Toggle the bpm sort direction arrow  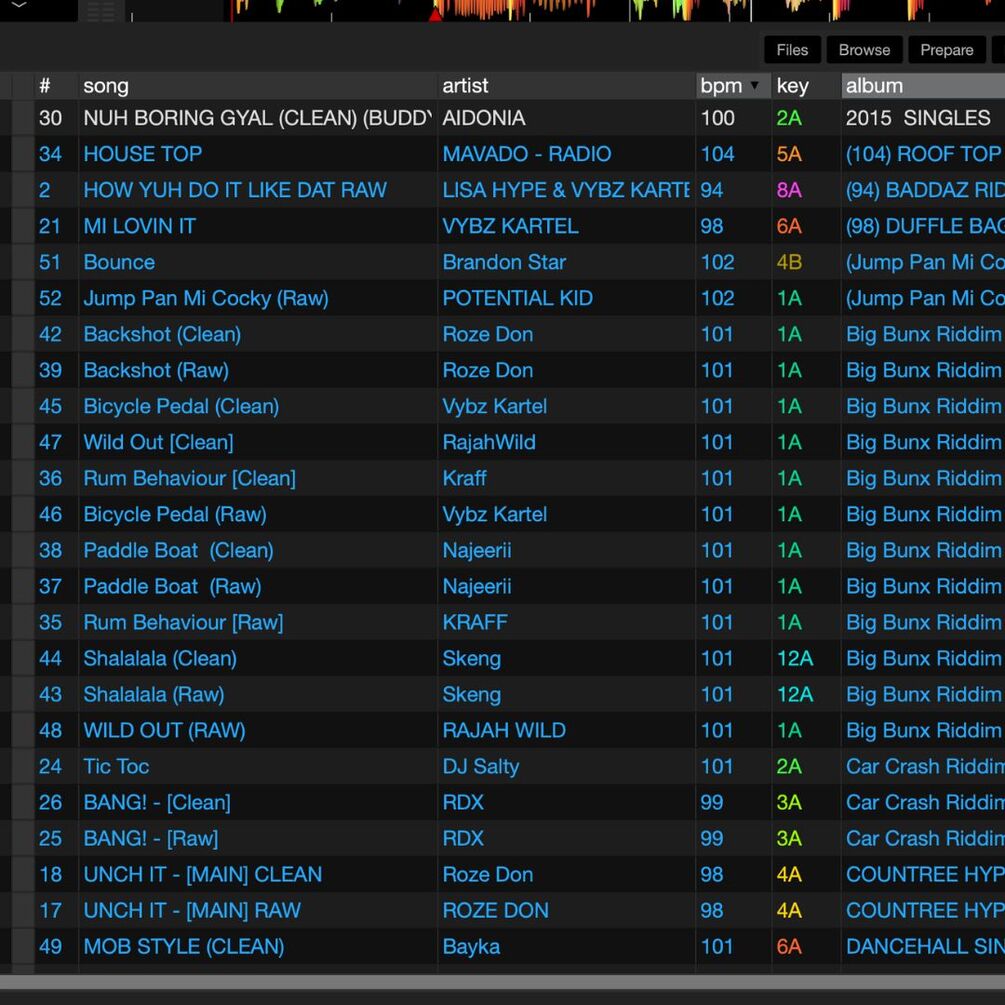(754, 85)
